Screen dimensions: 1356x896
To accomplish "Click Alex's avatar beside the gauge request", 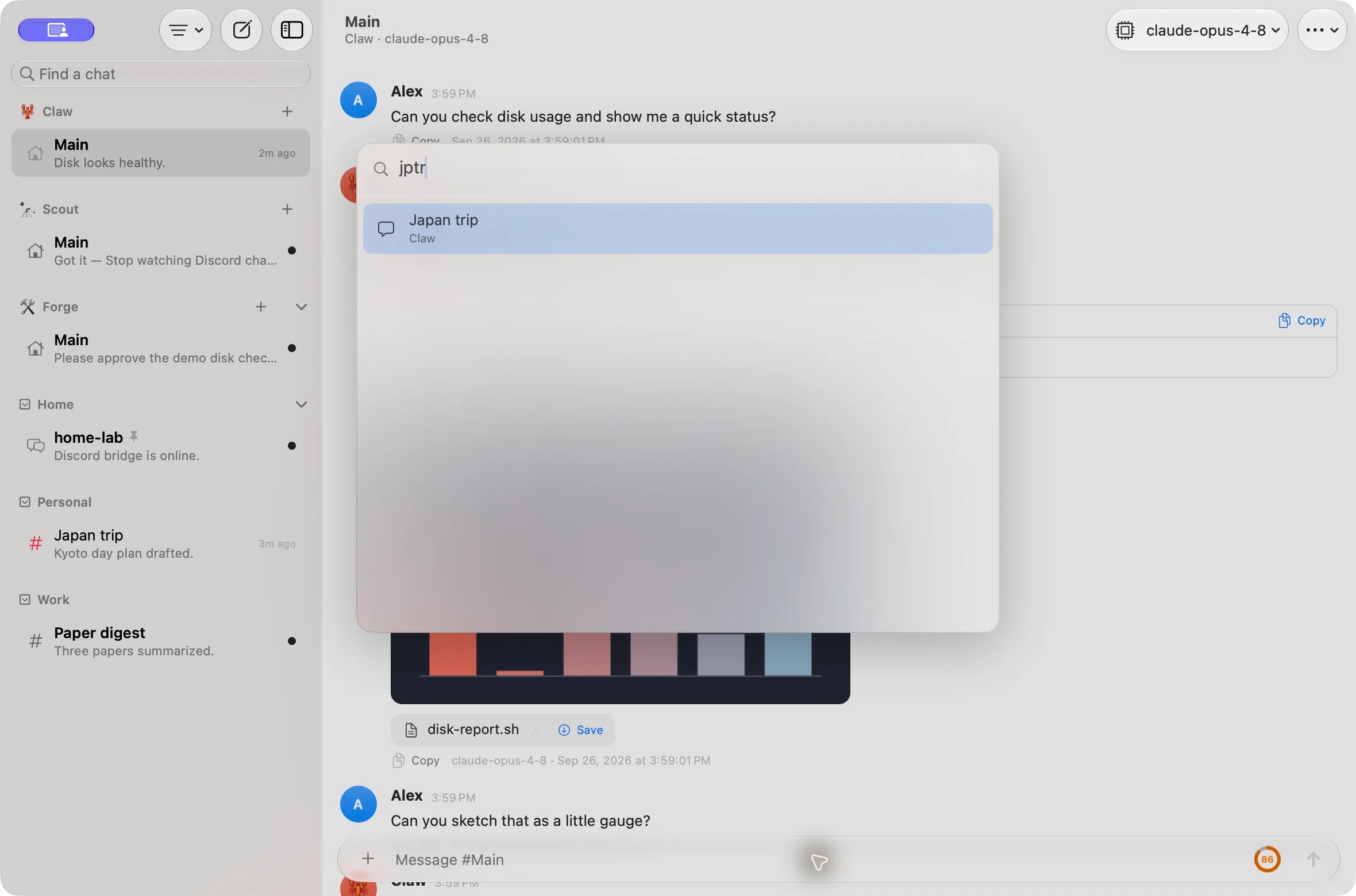I will pos(358,804).
